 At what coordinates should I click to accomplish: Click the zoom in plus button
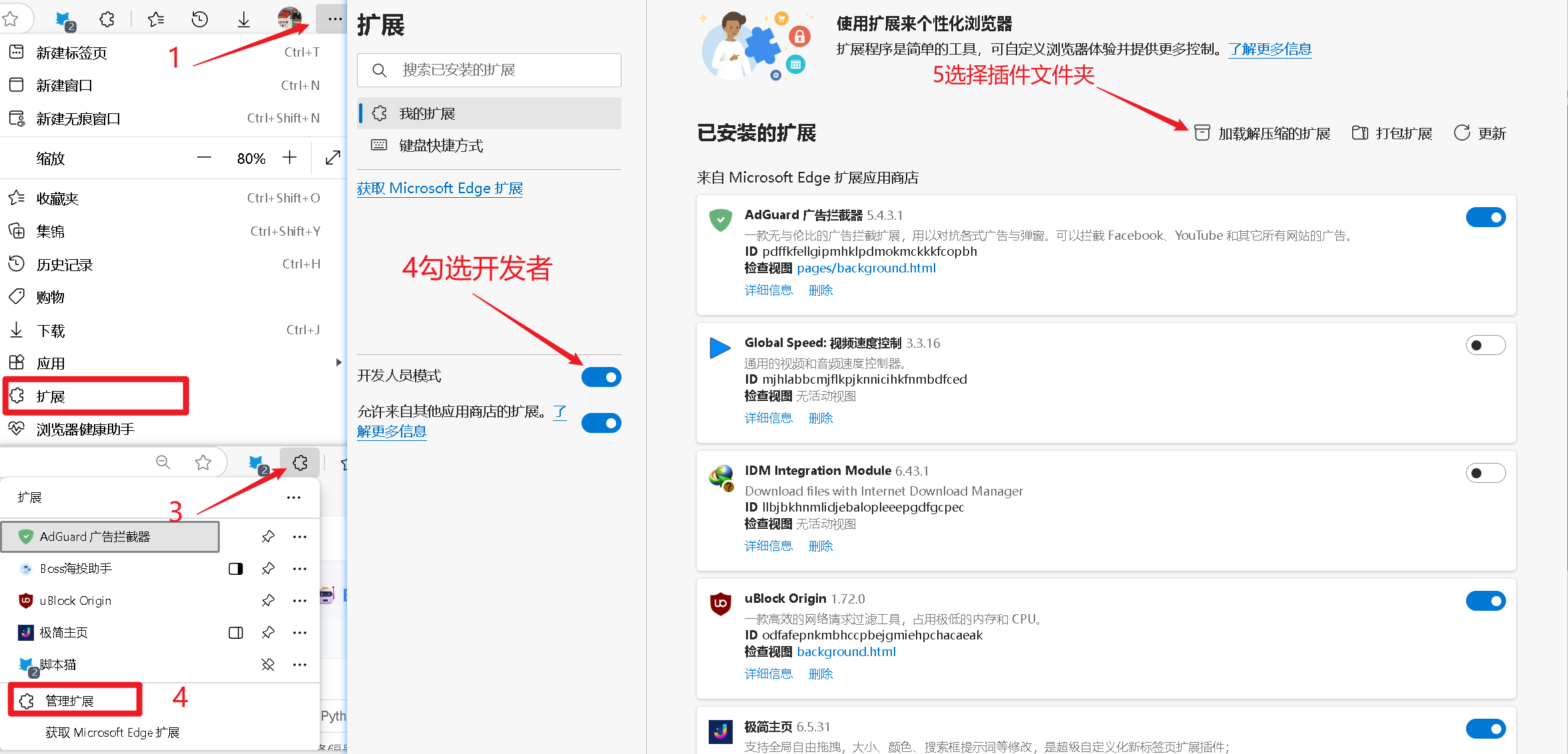pos(289,158)
